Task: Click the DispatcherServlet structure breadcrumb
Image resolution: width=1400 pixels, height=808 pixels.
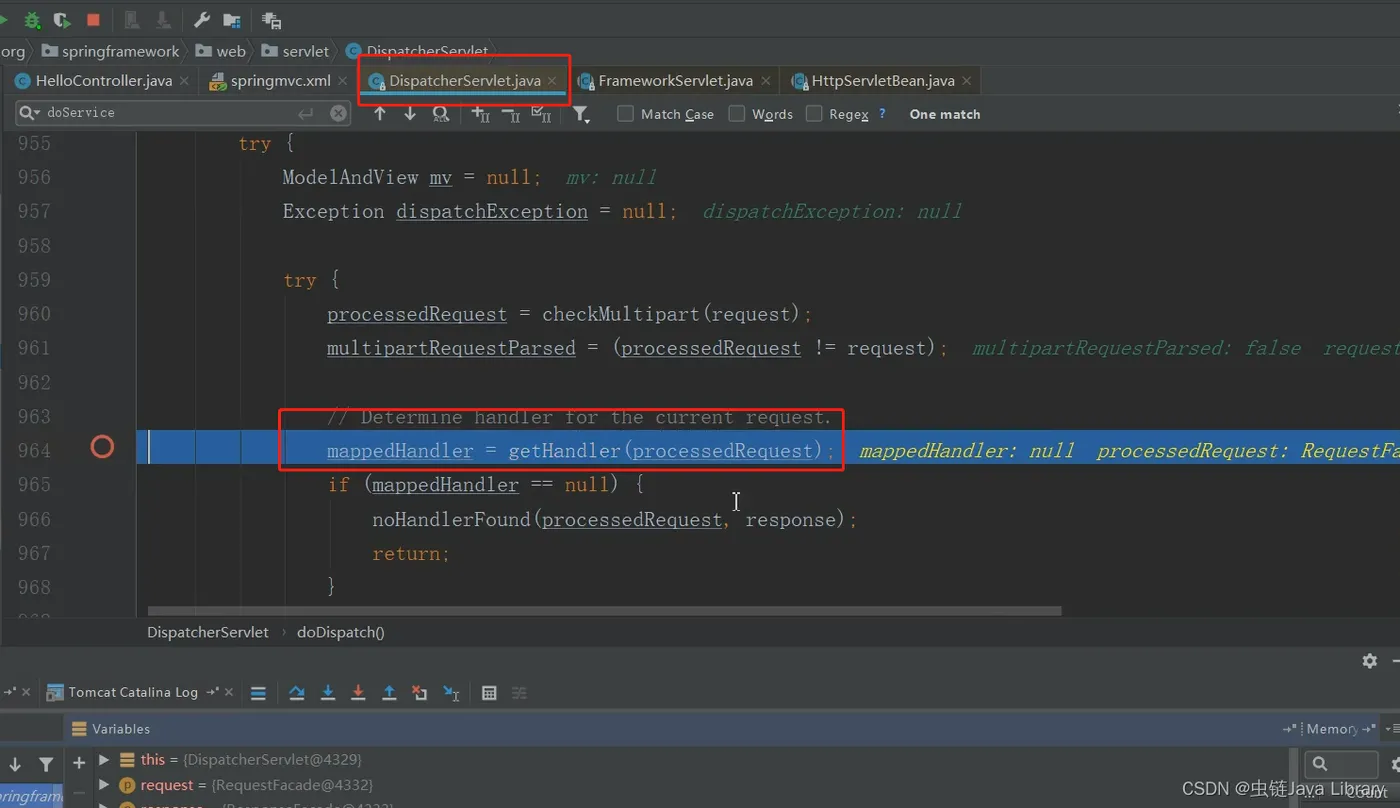Action: coord(208,632)
